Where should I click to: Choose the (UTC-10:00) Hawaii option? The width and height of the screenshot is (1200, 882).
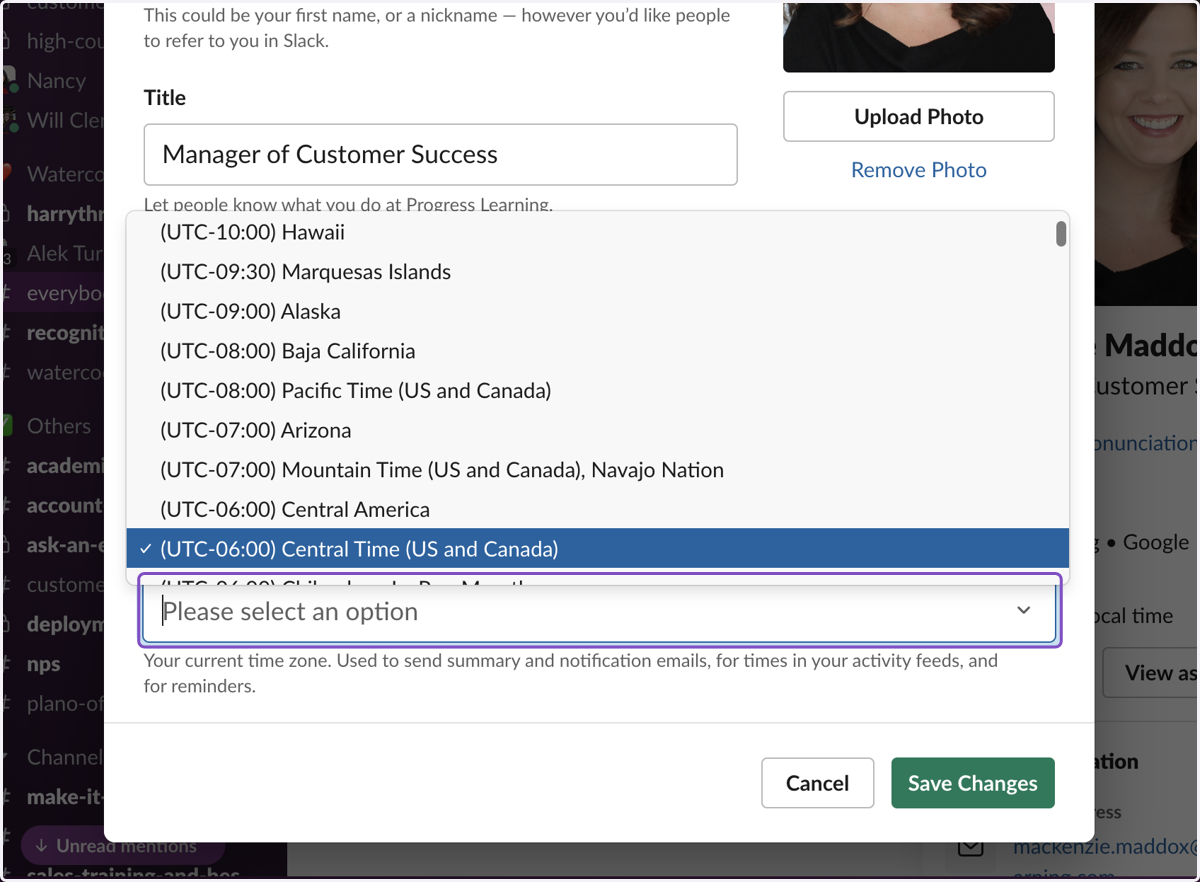pos(597,232)
